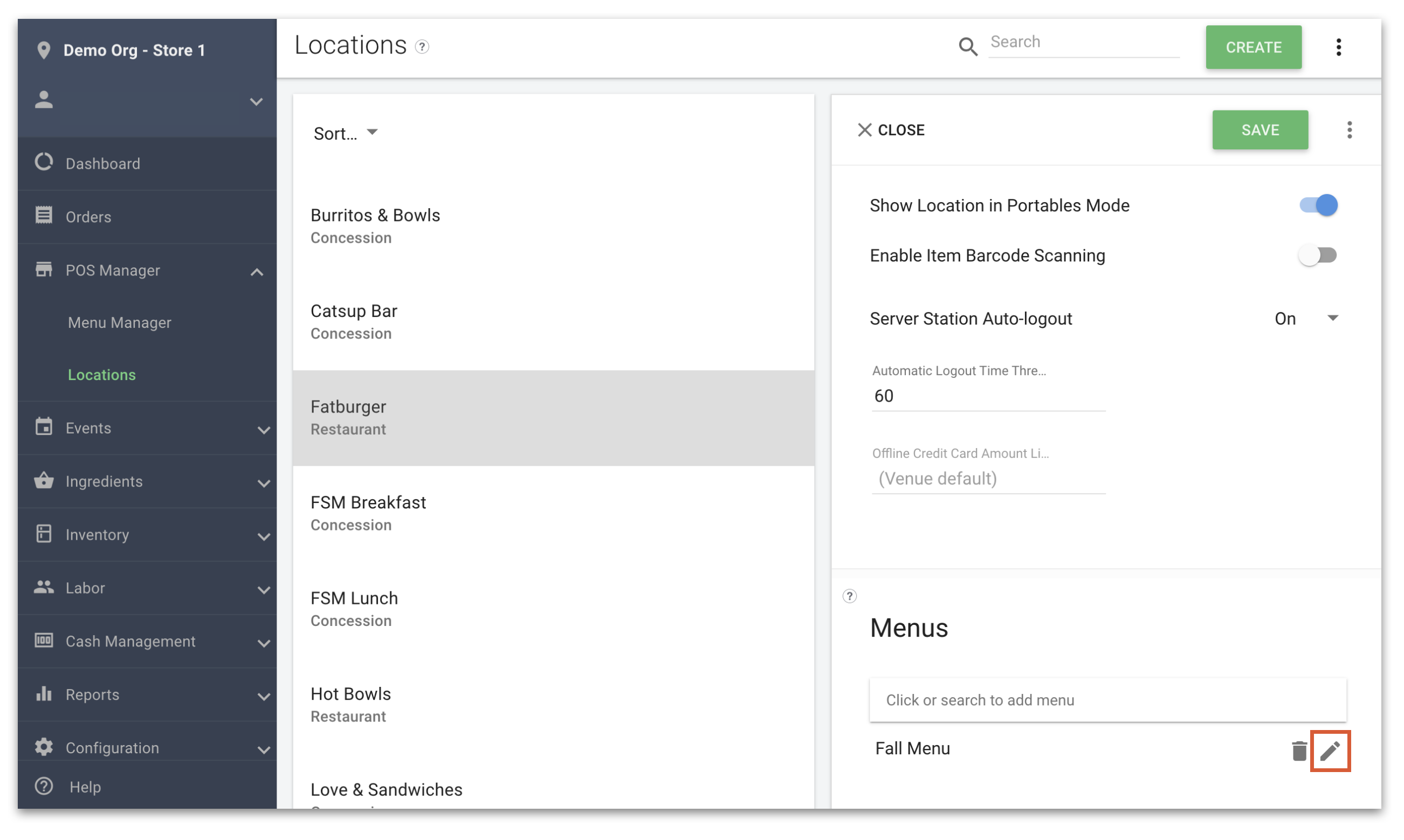Click the search magnifier icon
This screenshot has height=840, width=1404.
tap(968, 47)
